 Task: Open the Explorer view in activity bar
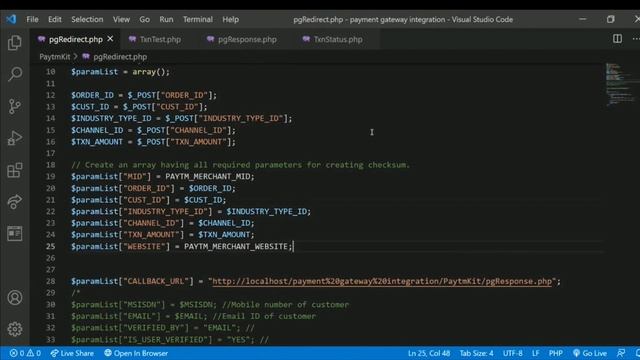coord(15,42)
